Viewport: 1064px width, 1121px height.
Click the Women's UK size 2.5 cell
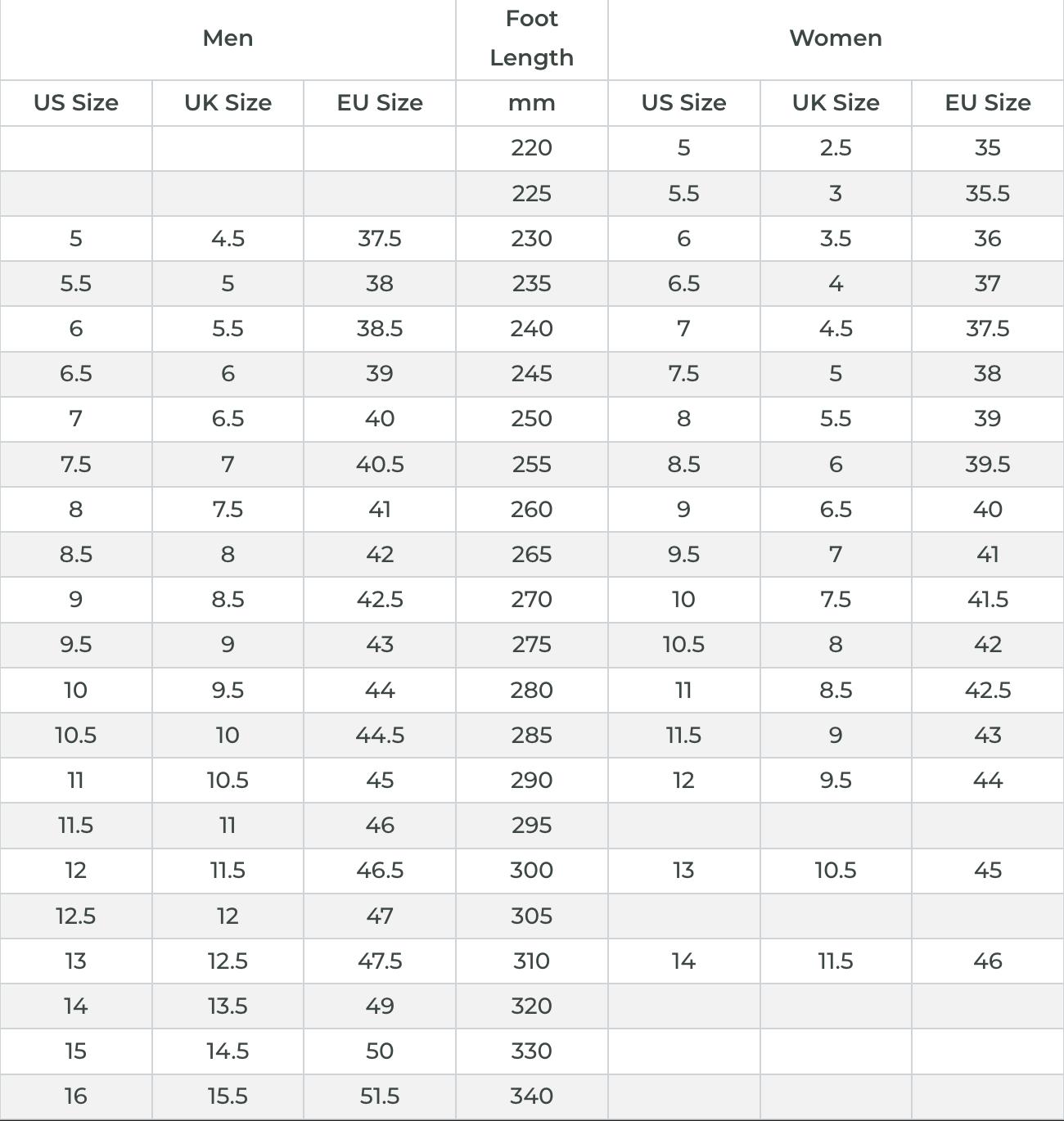tap(835, 148)
